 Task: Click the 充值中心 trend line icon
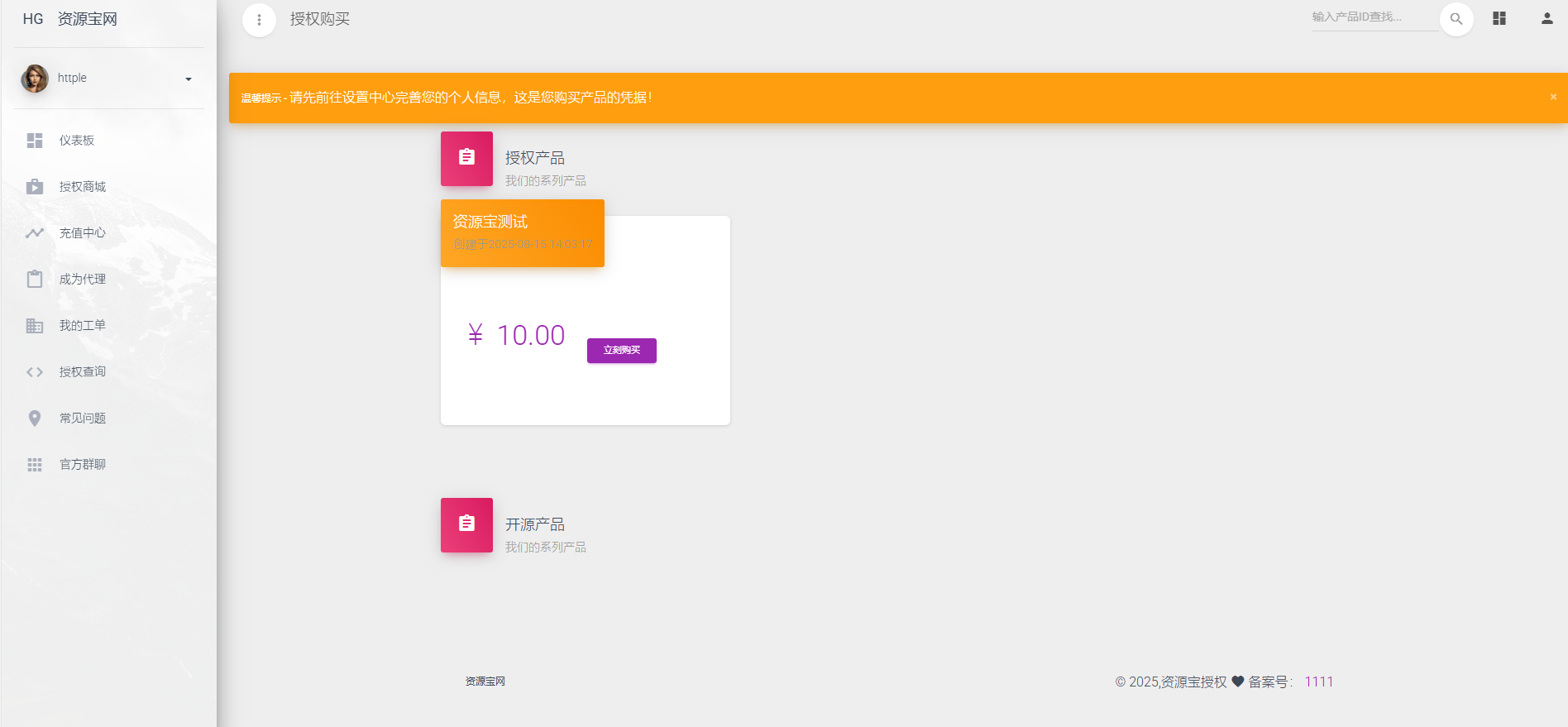[x=35, y=233]
